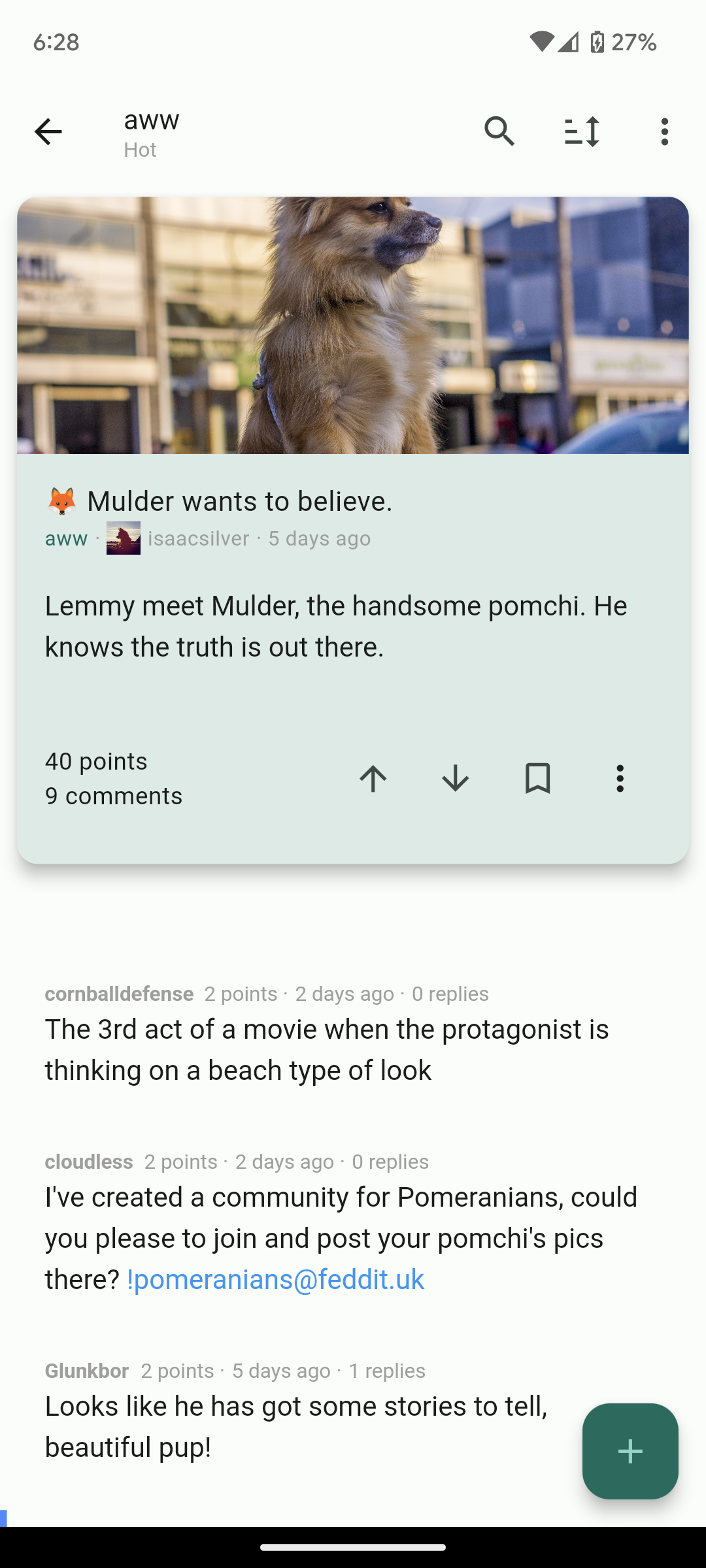706x1568 pixels.
Task: Open the post's three-dot options menu
Action: tap(620, 779)
